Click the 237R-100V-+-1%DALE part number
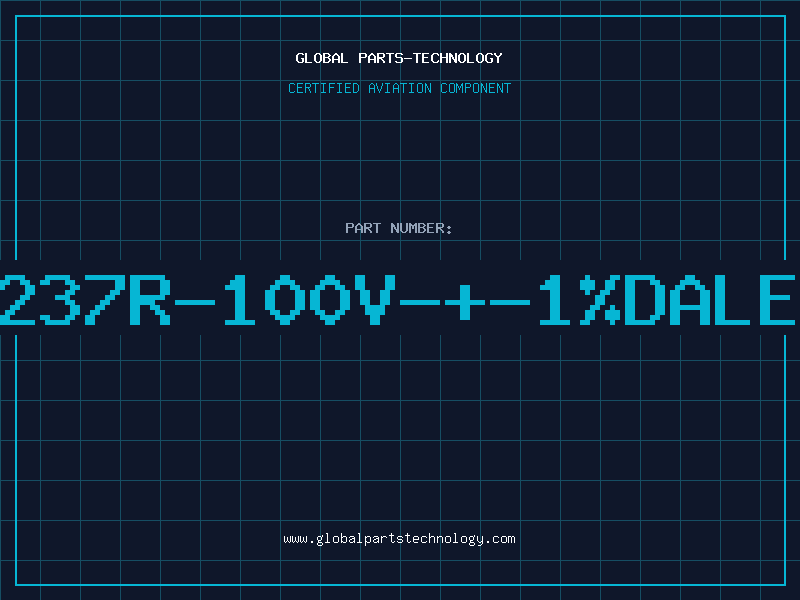 coord(397,300)
